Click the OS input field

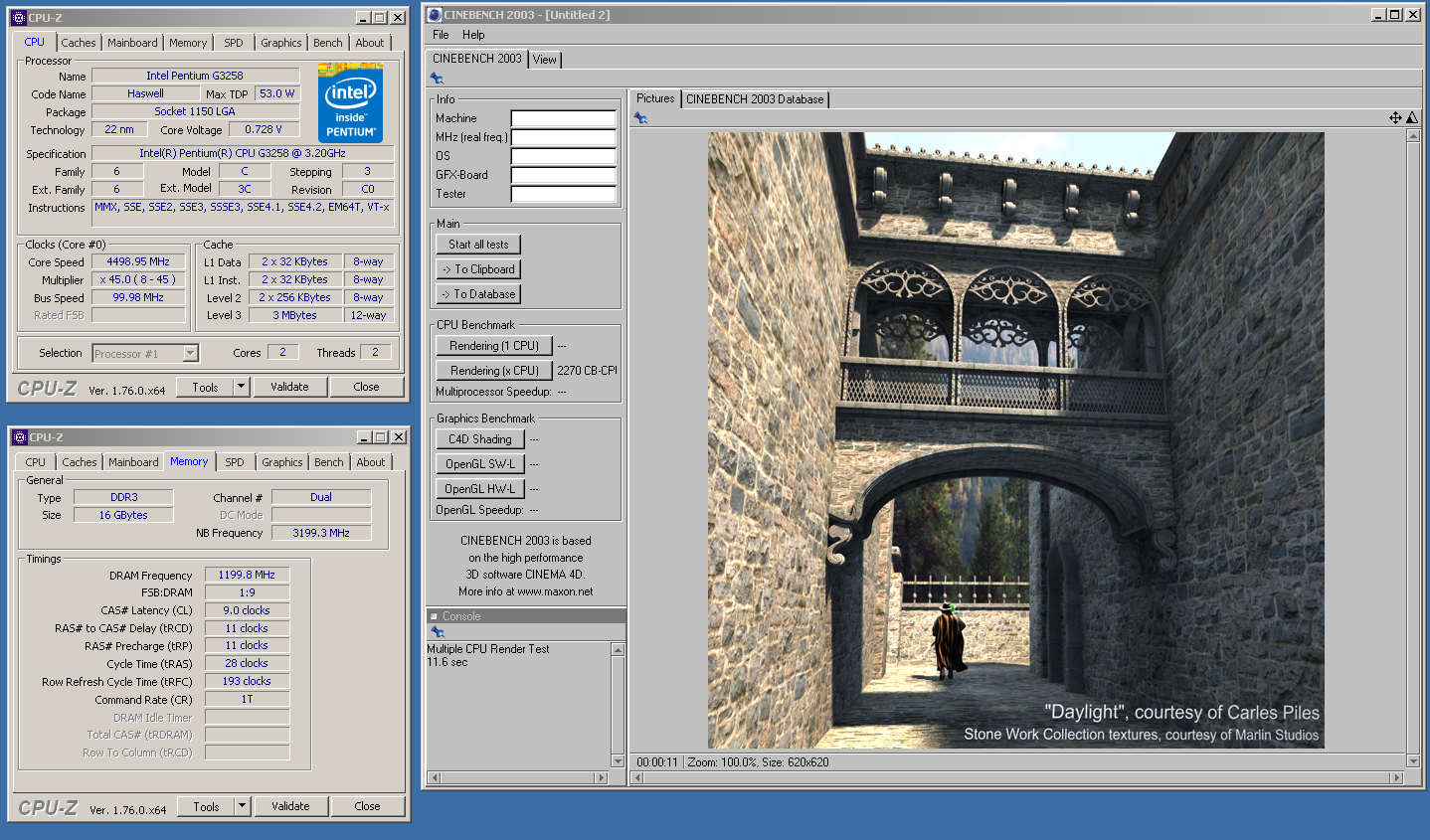(x=564, y=156)
